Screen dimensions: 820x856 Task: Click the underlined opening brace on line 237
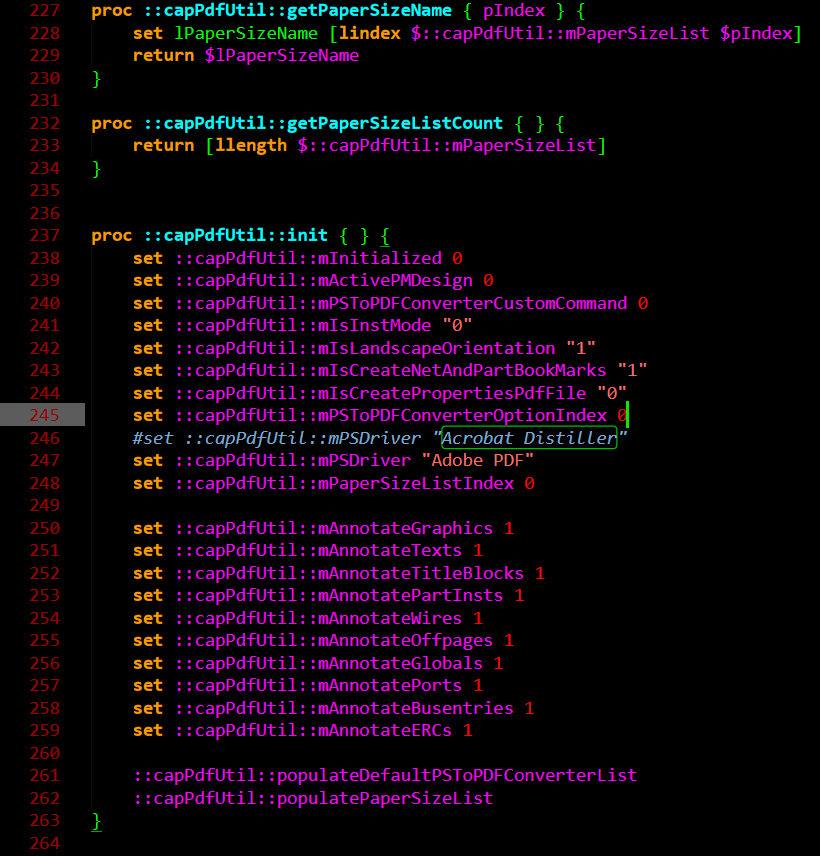385,236
